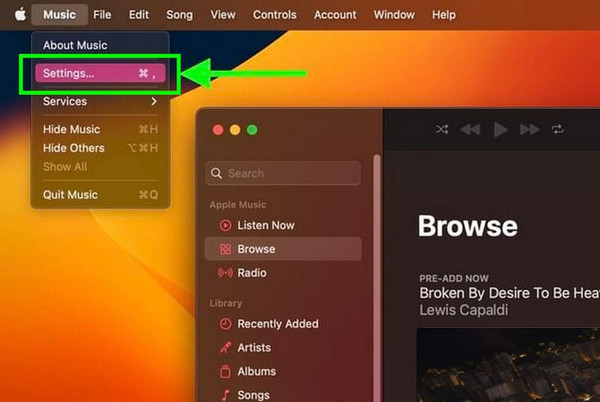Skip to next track
This screenshot has height=402, width=600.
(x=529, y=130)
